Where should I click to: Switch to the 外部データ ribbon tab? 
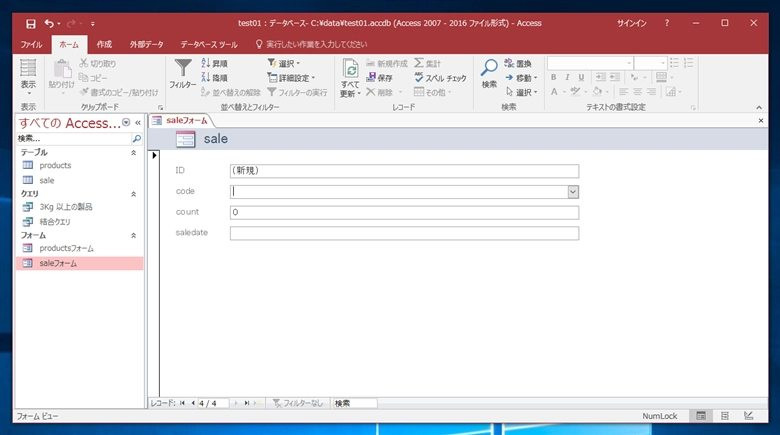click(146, 44)
